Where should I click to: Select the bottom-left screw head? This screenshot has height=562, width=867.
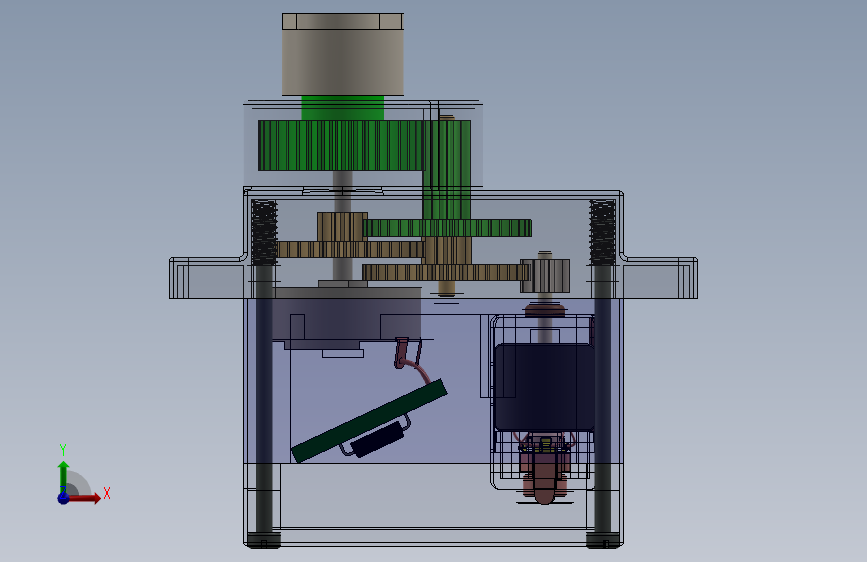[263, 540]
